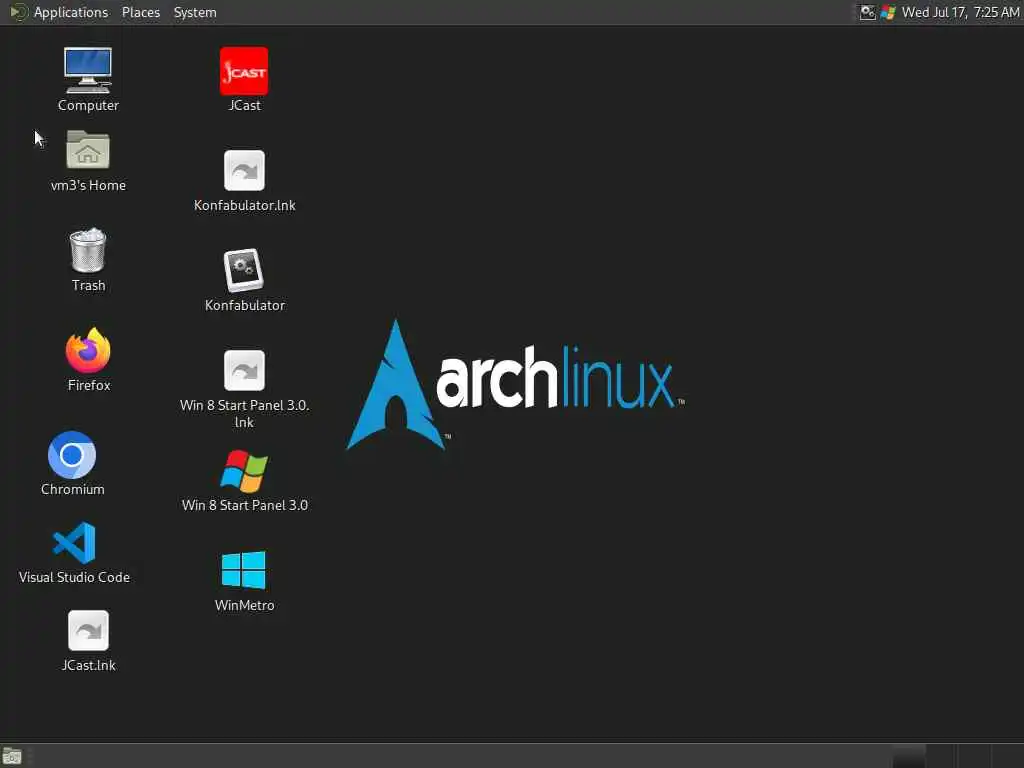Click the 'Konfabulator.lnk' label text

244,205
